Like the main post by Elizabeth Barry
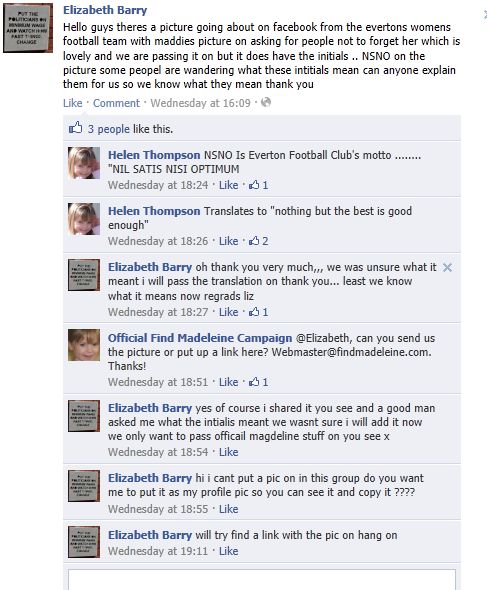487x590 pixels. click(73, 103)
